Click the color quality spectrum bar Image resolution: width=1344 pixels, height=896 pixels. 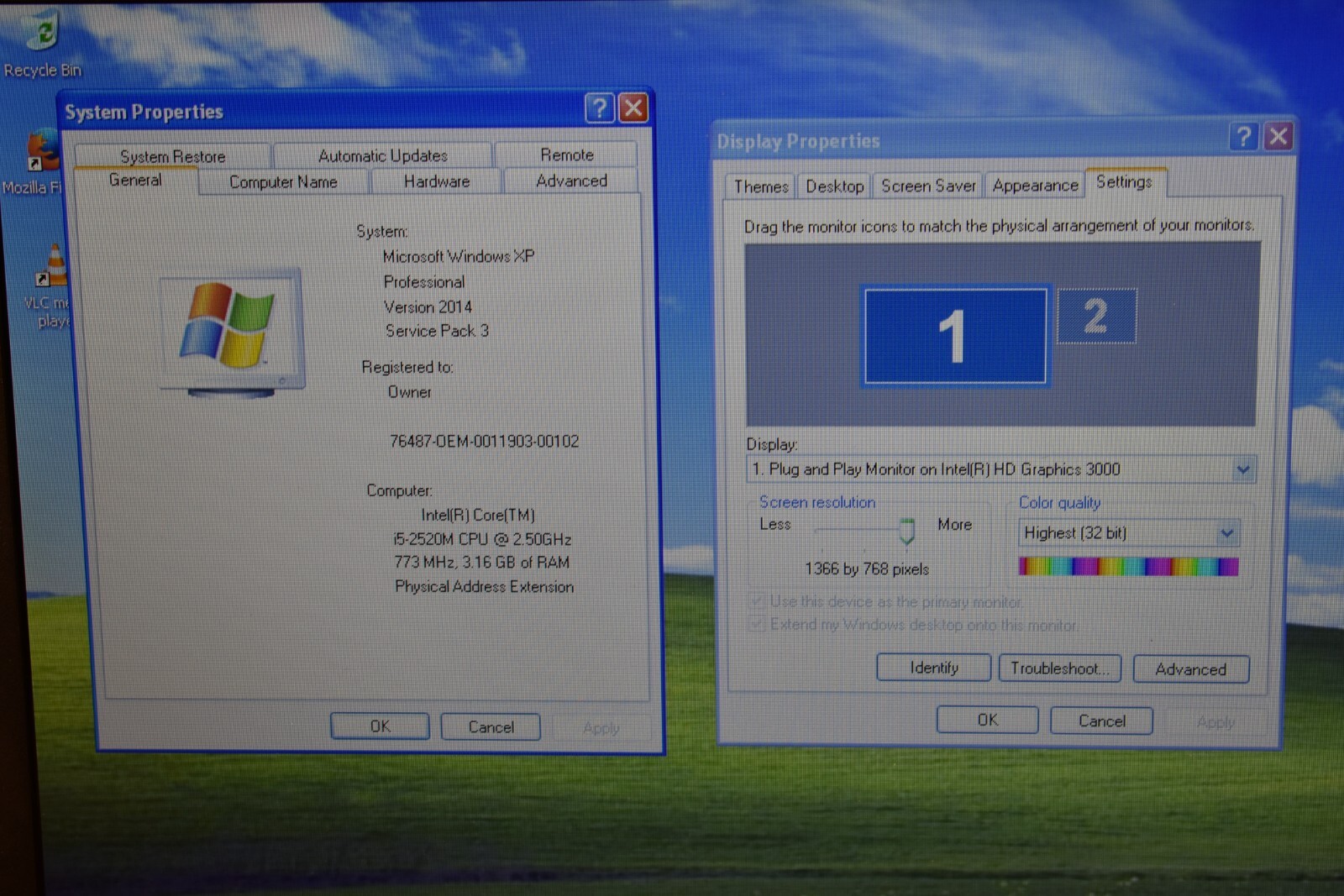1128,567
